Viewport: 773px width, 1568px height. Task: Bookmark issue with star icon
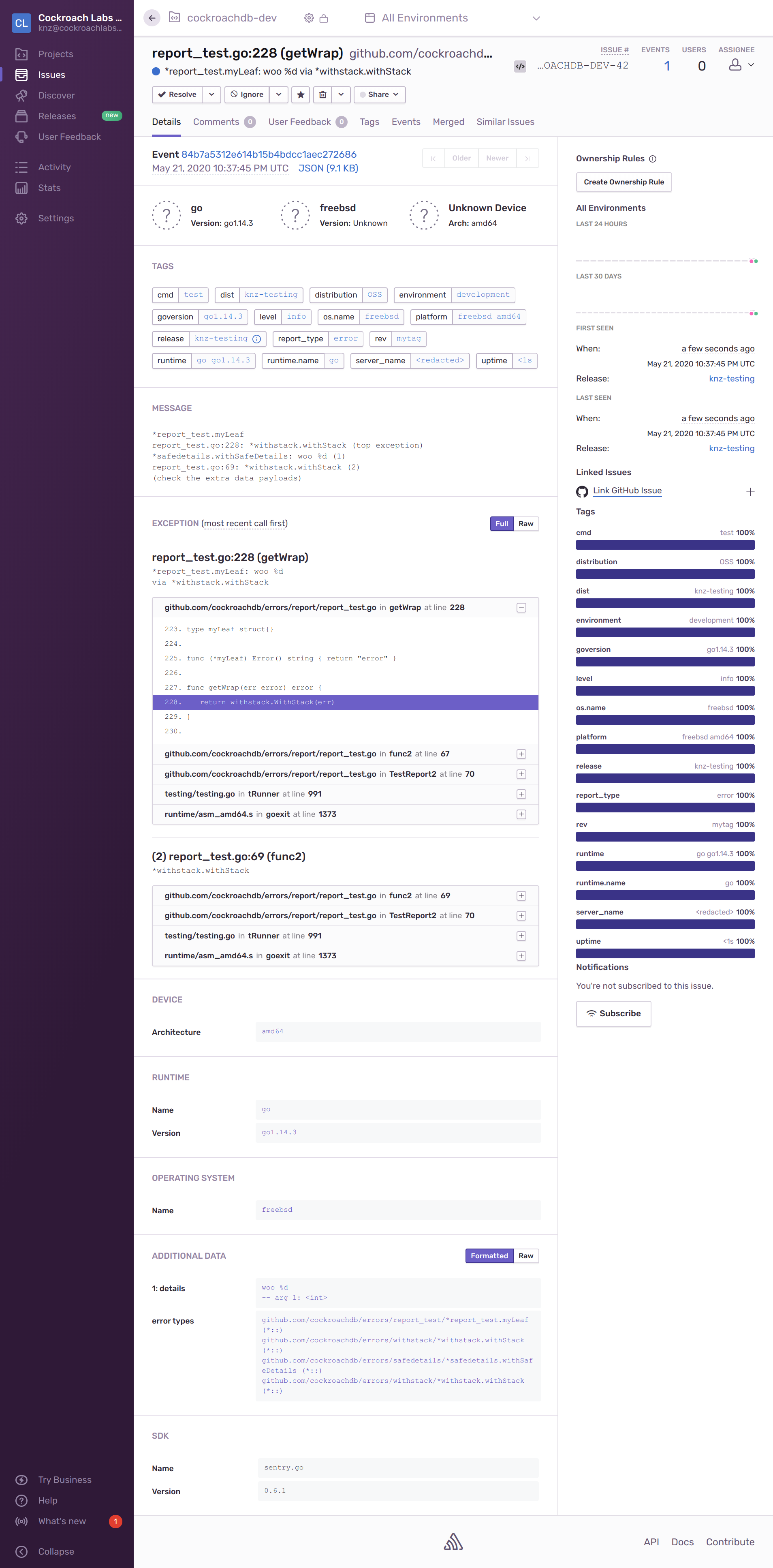click(301, 94)
